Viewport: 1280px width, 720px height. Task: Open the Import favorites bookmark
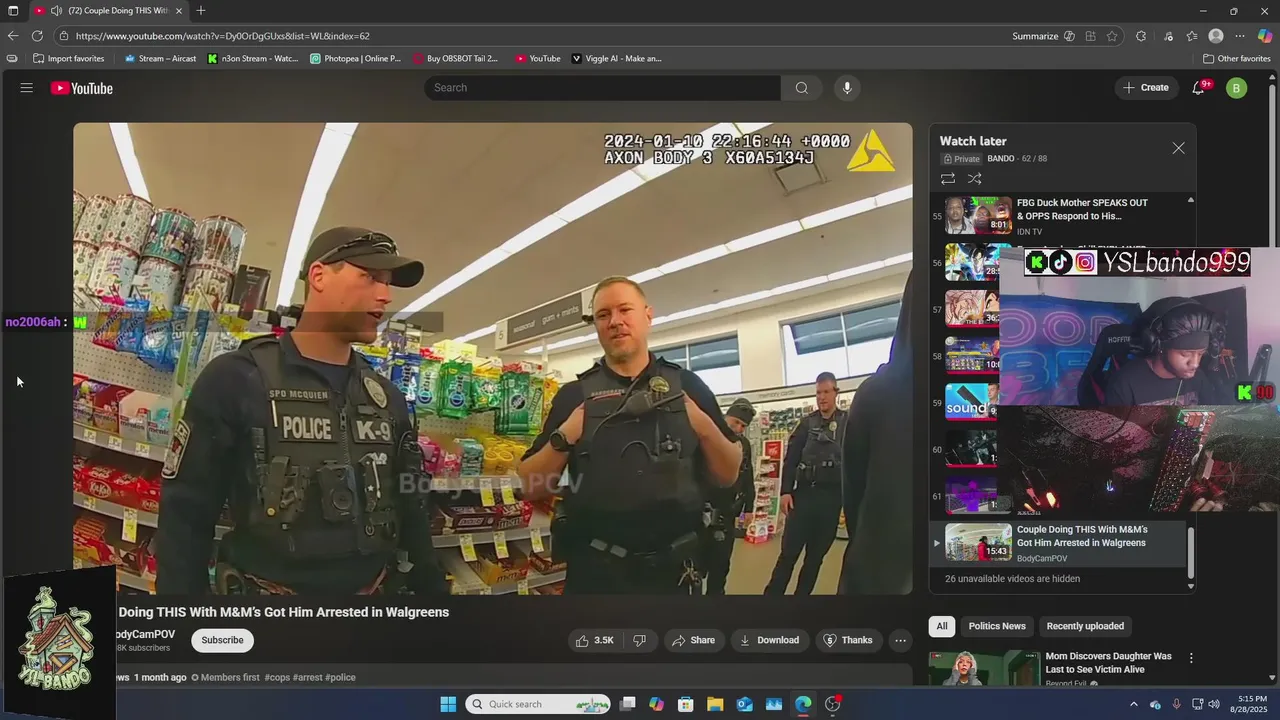point(69,59)
